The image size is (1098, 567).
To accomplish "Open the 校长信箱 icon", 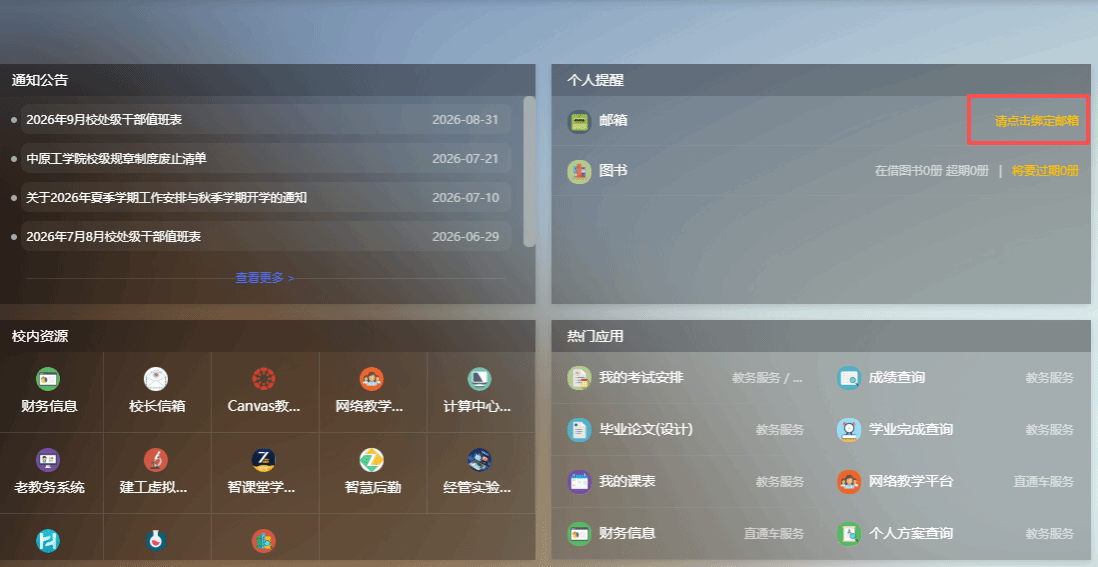I will point(155,379).
